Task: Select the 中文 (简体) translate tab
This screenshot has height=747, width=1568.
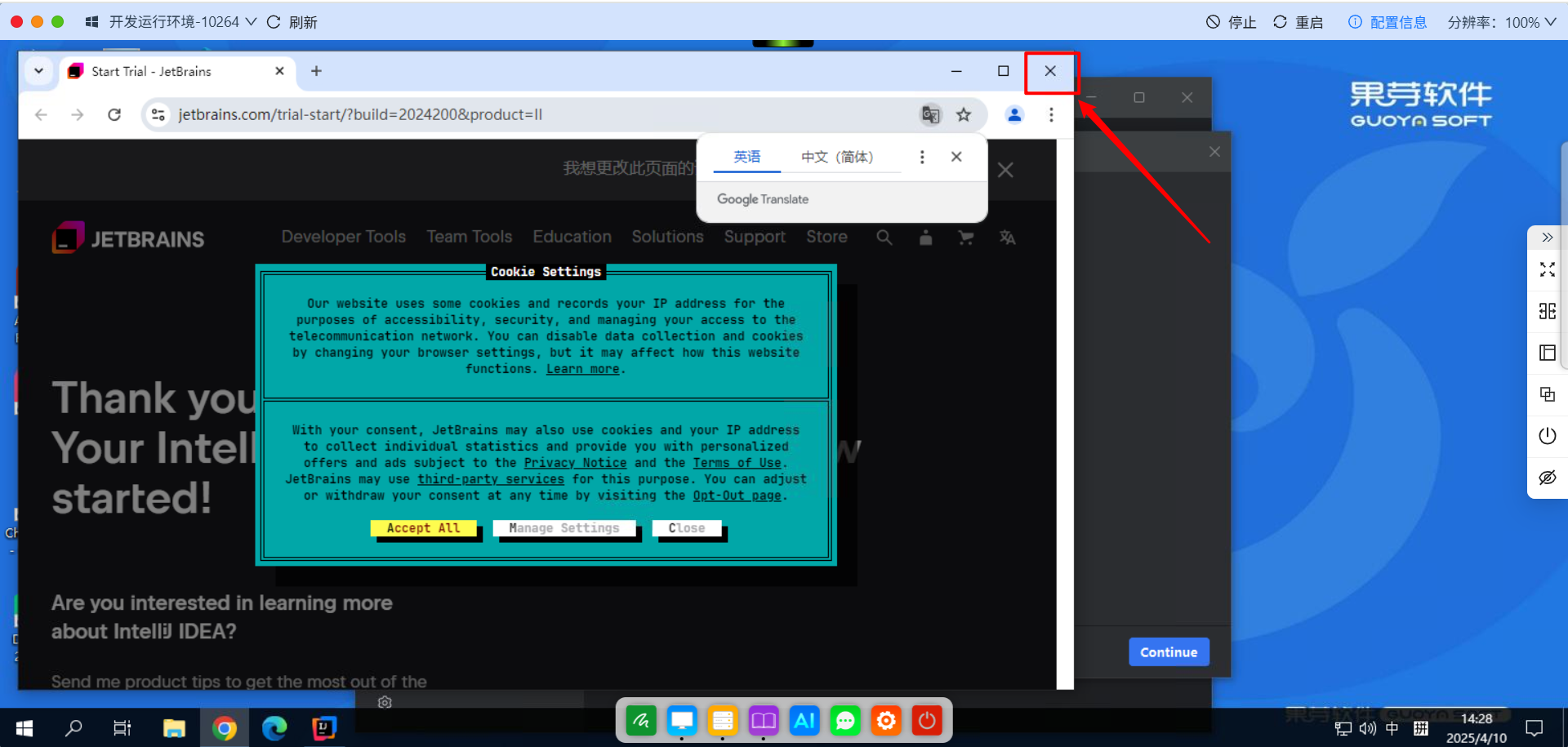Action: coord(837,157)
